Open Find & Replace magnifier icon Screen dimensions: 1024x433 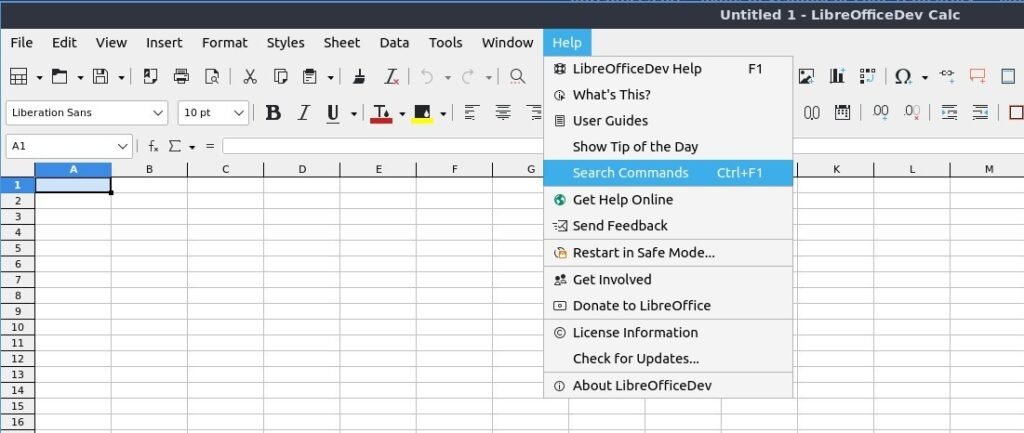(x=518, y=76)
